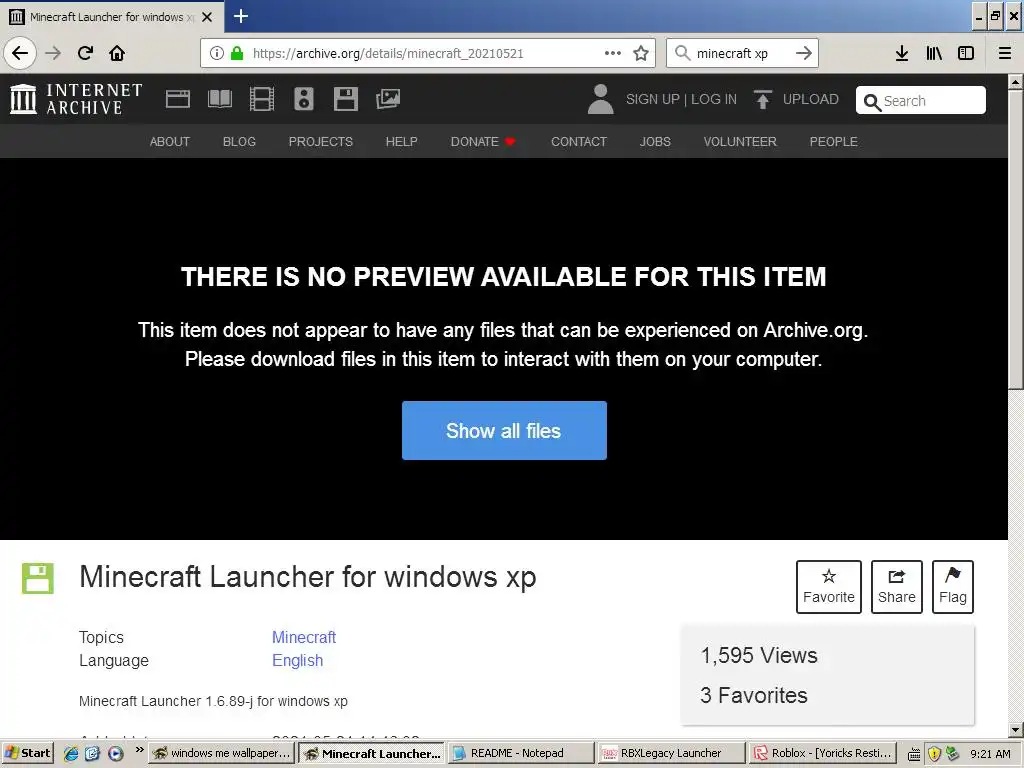The image size is (1024, 768).
Task: Select the 3 Favorites text
Action: [754, 696]
